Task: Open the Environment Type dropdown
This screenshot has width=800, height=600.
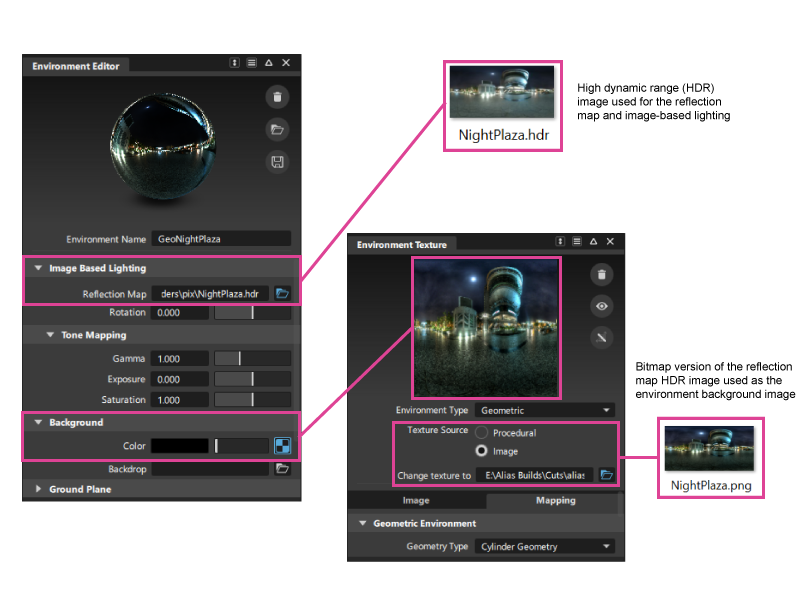Action: pyautogui.click(x=545, y=410)
